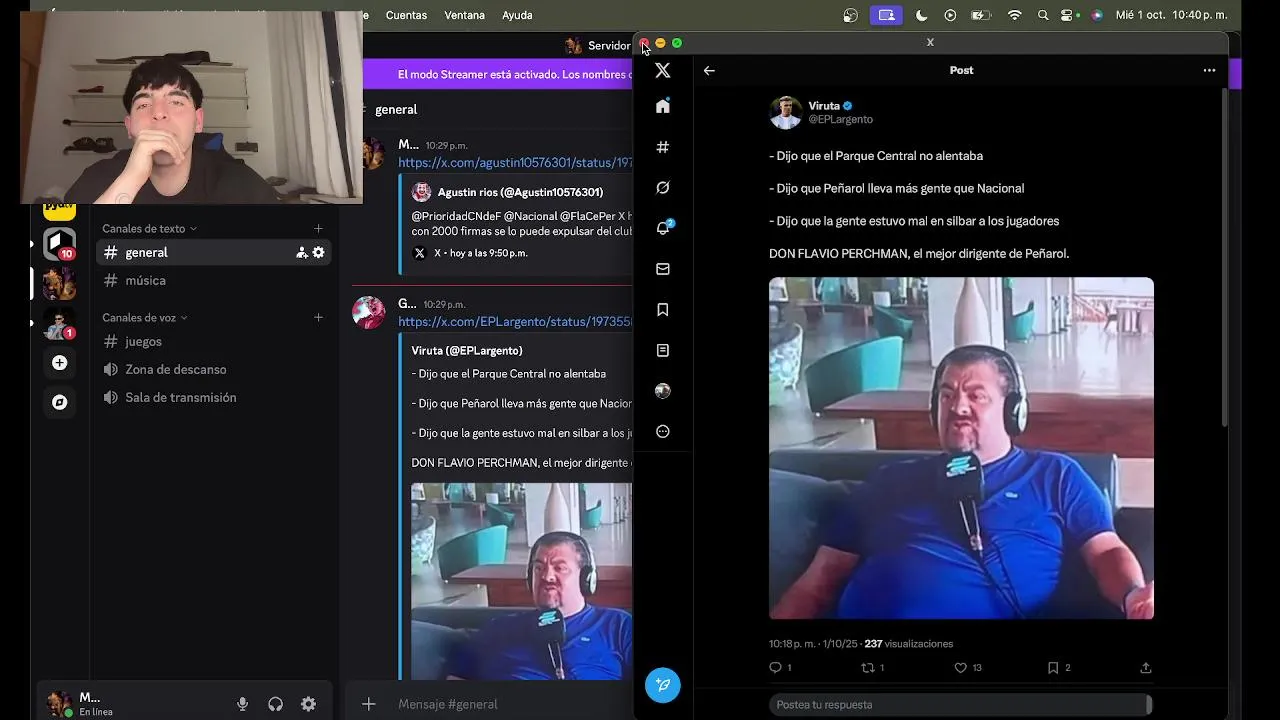This screenshot has width=1280, height=720.
Task: Explore discoverable servers compass icon
Action: [59, 402]
